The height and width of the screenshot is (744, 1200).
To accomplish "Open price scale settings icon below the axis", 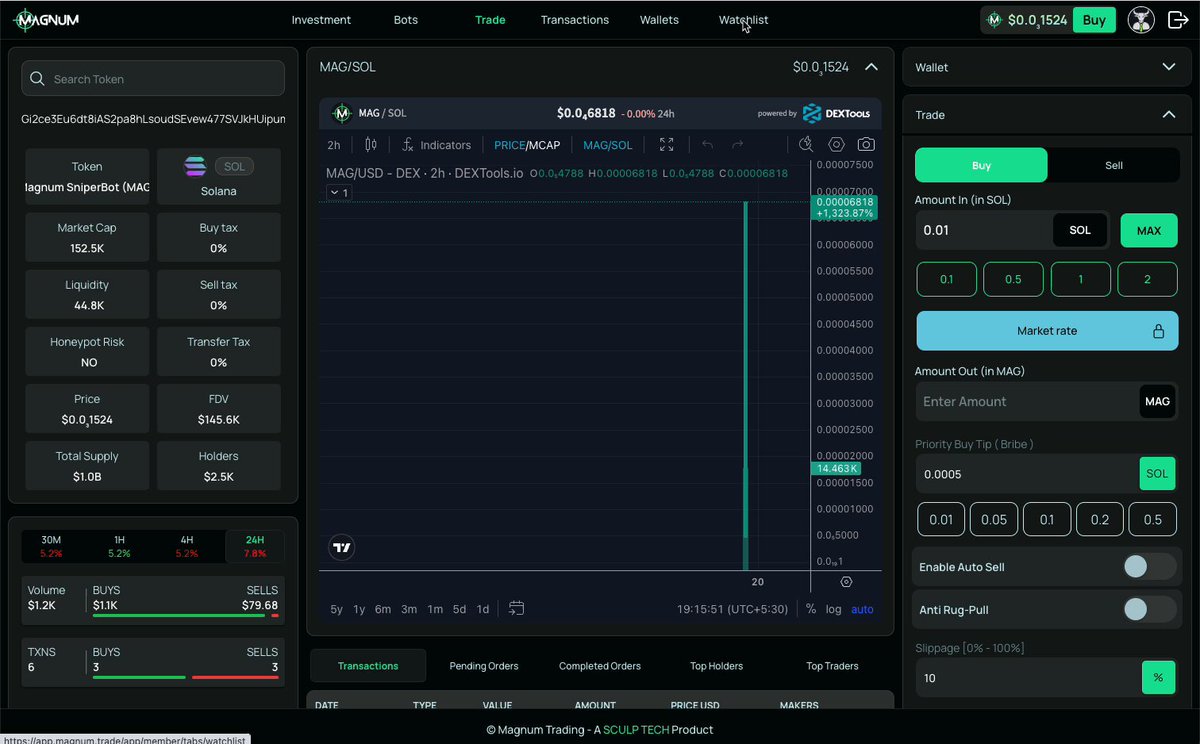I will (x=846, y=582).
